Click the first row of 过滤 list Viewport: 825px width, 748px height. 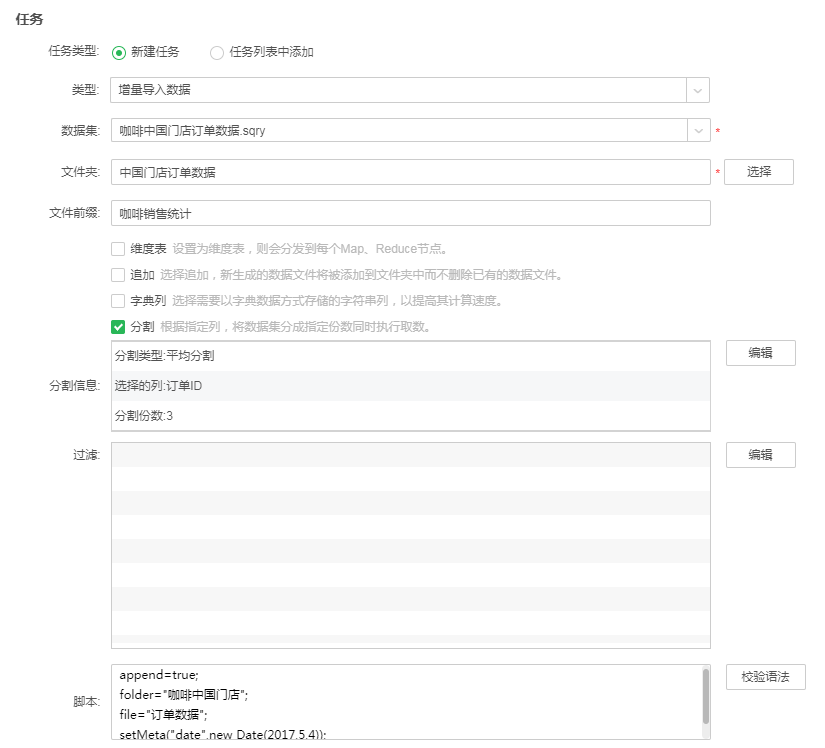[x=410, y=455]
